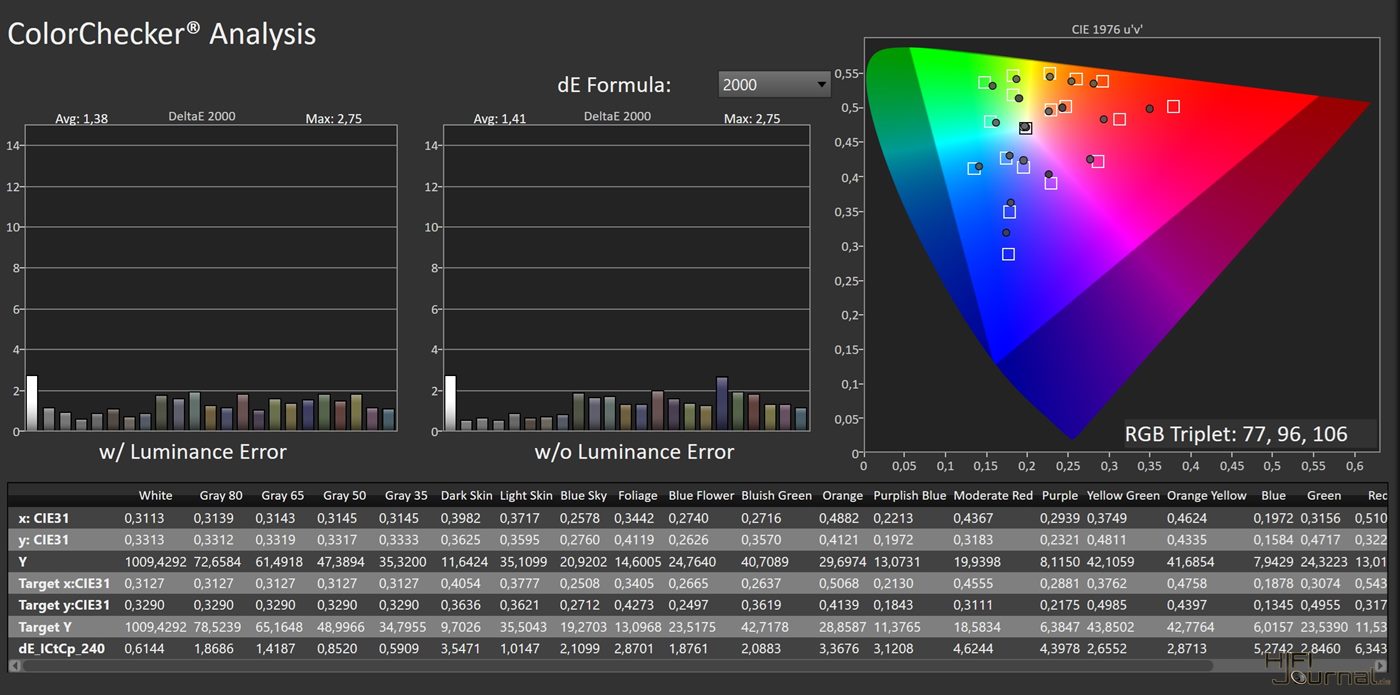The image size is (1400, 695).
Task: Click white bar in w/ Luminance Error chart
Action: [32, 403]
